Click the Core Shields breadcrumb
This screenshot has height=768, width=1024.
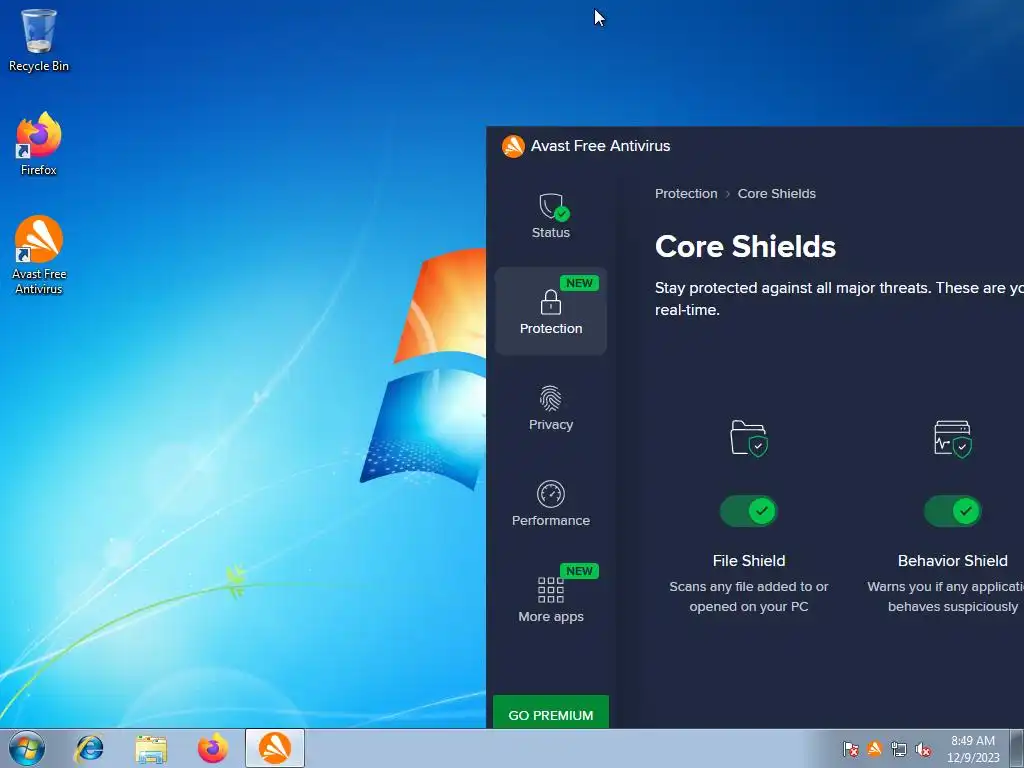[776, 194]
